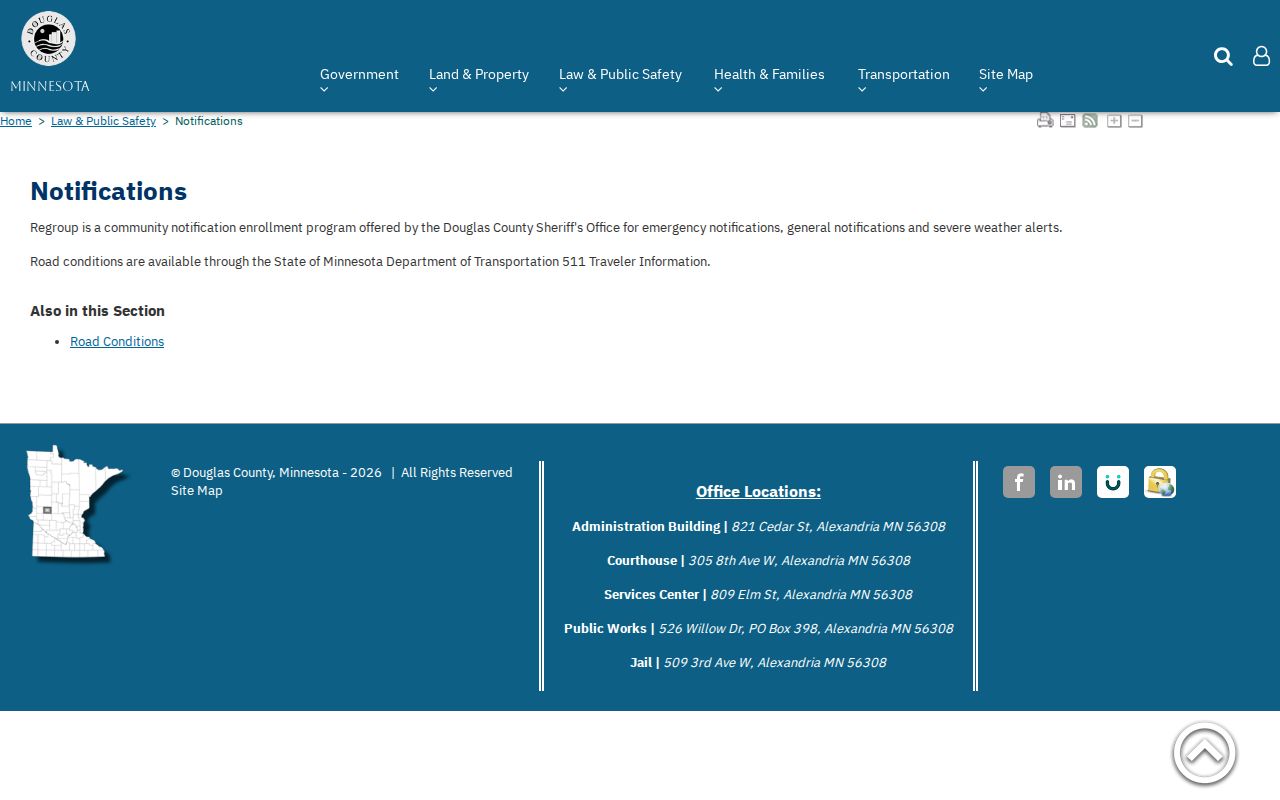Print this page with the printer icon
Screen dimensions: 1280x800
pos(1045,121)
